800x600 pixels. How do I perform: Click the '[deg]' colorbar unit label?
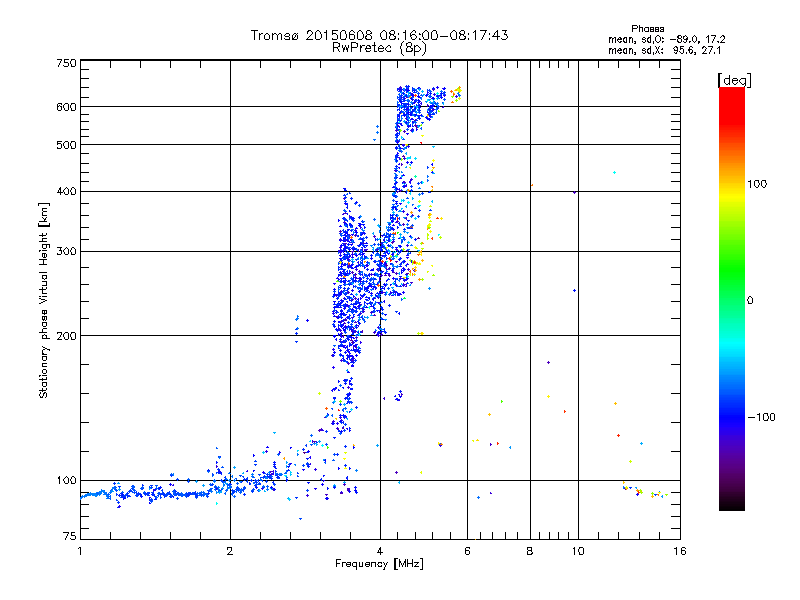pyautogui.click(x=734, y=80)
